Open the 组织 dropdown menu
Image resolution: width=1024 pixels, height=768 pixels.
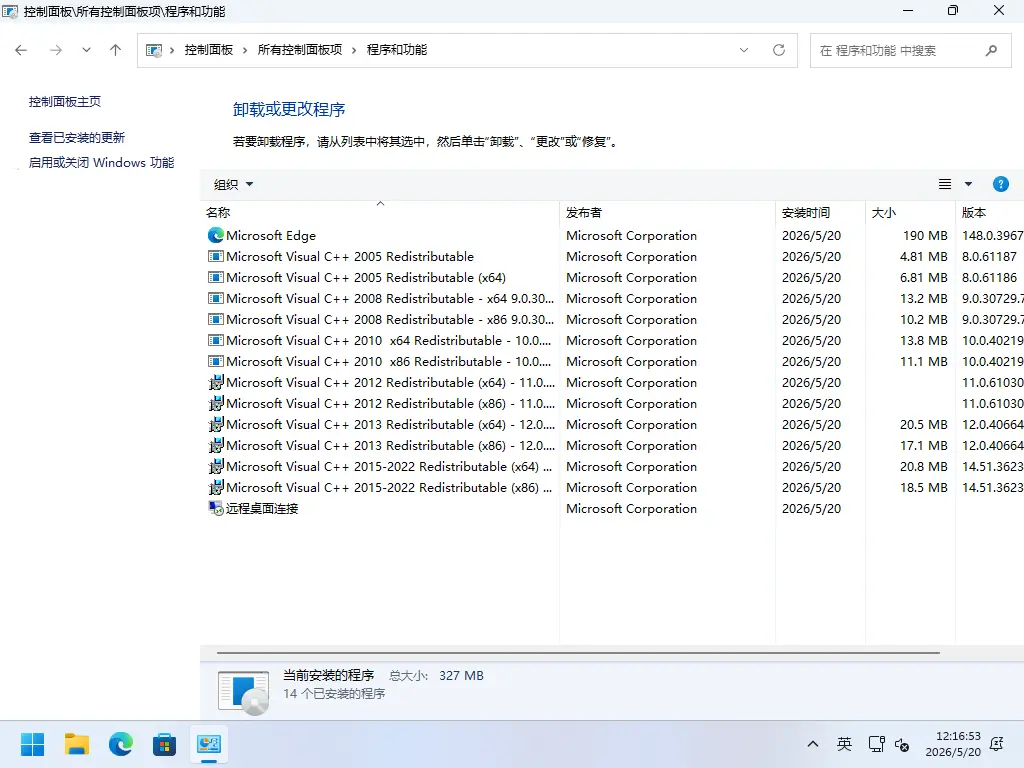point(233,185)
